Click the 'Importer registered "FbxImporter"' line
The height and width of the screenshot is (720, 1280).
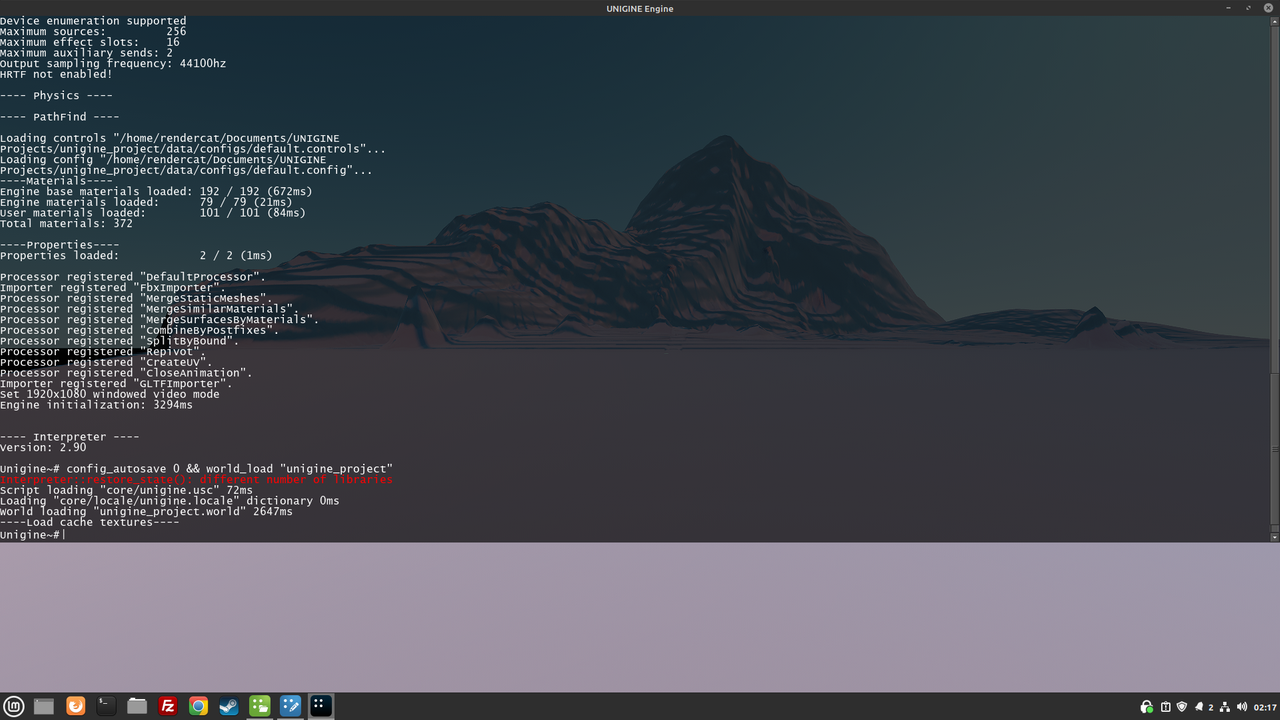pos(113,287)
